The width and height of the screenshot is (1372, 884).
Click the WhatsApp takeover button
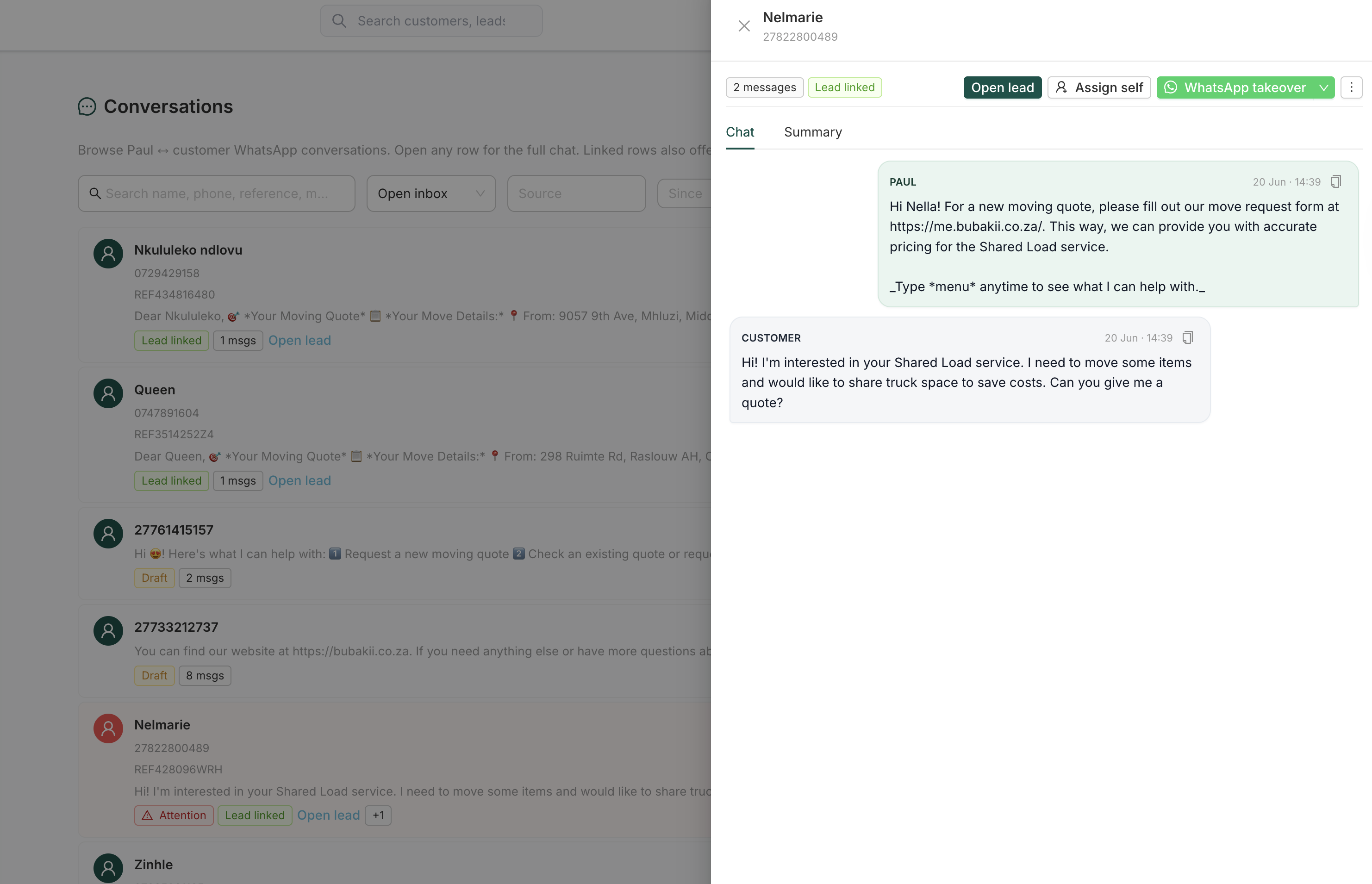(1235, 87)
